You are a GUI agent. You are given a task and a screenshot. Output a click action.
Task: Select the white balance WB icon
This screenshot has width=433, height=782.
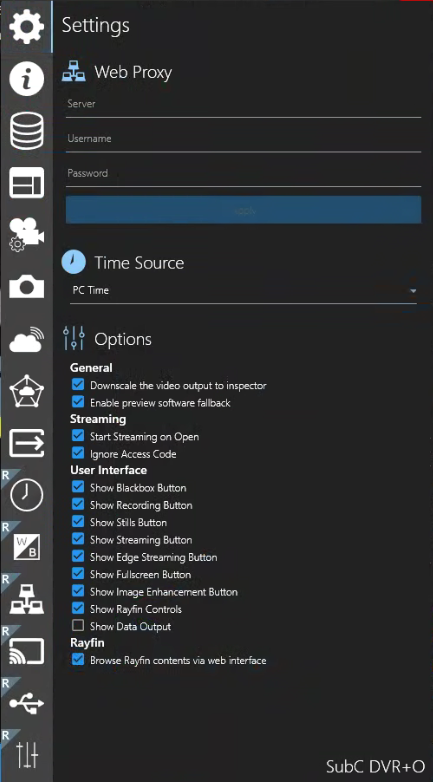click(x=26, y=547)
